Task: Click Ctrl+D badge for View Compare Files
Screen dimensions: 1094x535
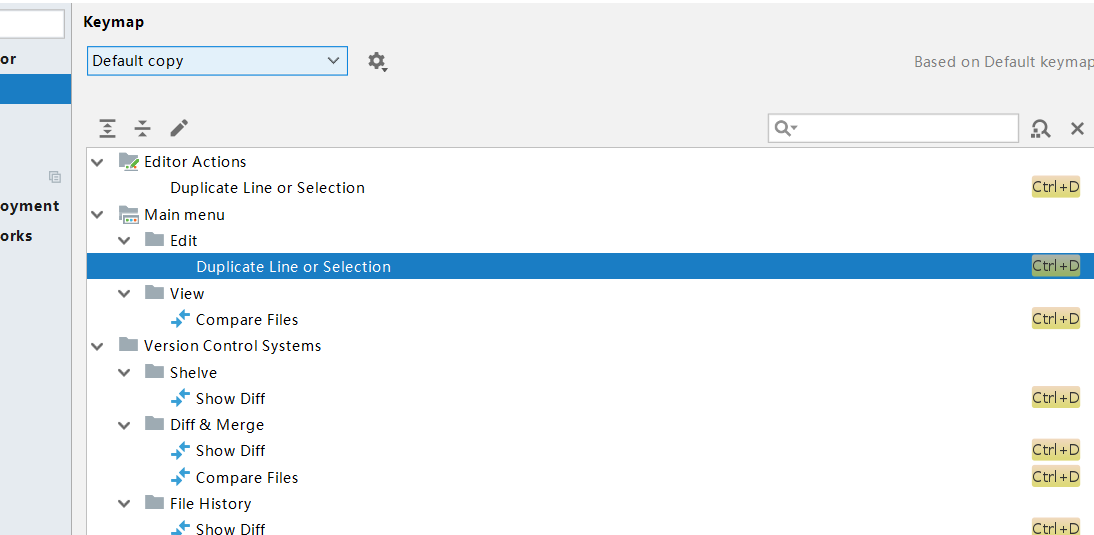Action: point(1056,319)
